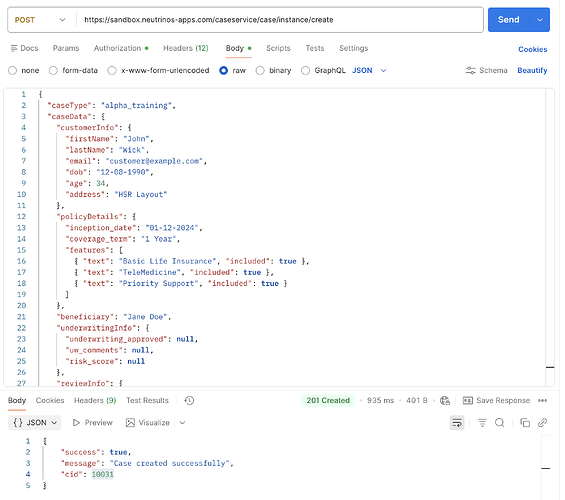
Task: Open the response more options ellipsis
Action: (x=542, y=401)
